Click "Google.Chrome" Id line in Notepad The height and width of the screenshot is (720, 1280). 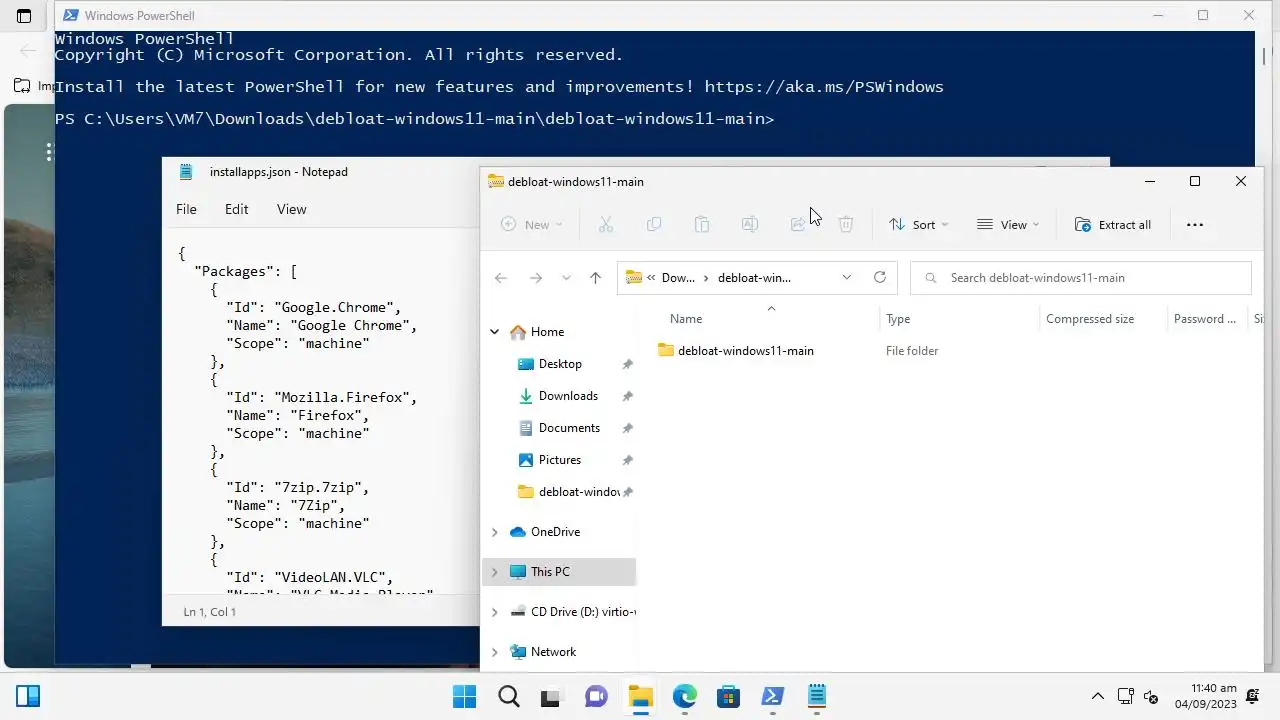[x=314, y=307]
